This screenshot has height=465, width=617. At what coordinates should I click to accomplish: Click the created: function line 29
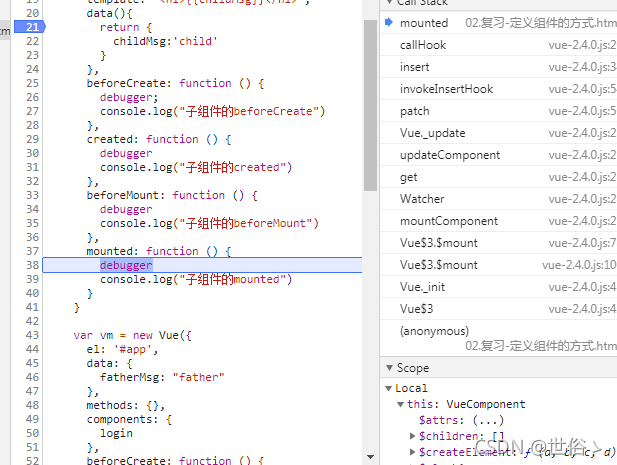(x=159, y=139)
